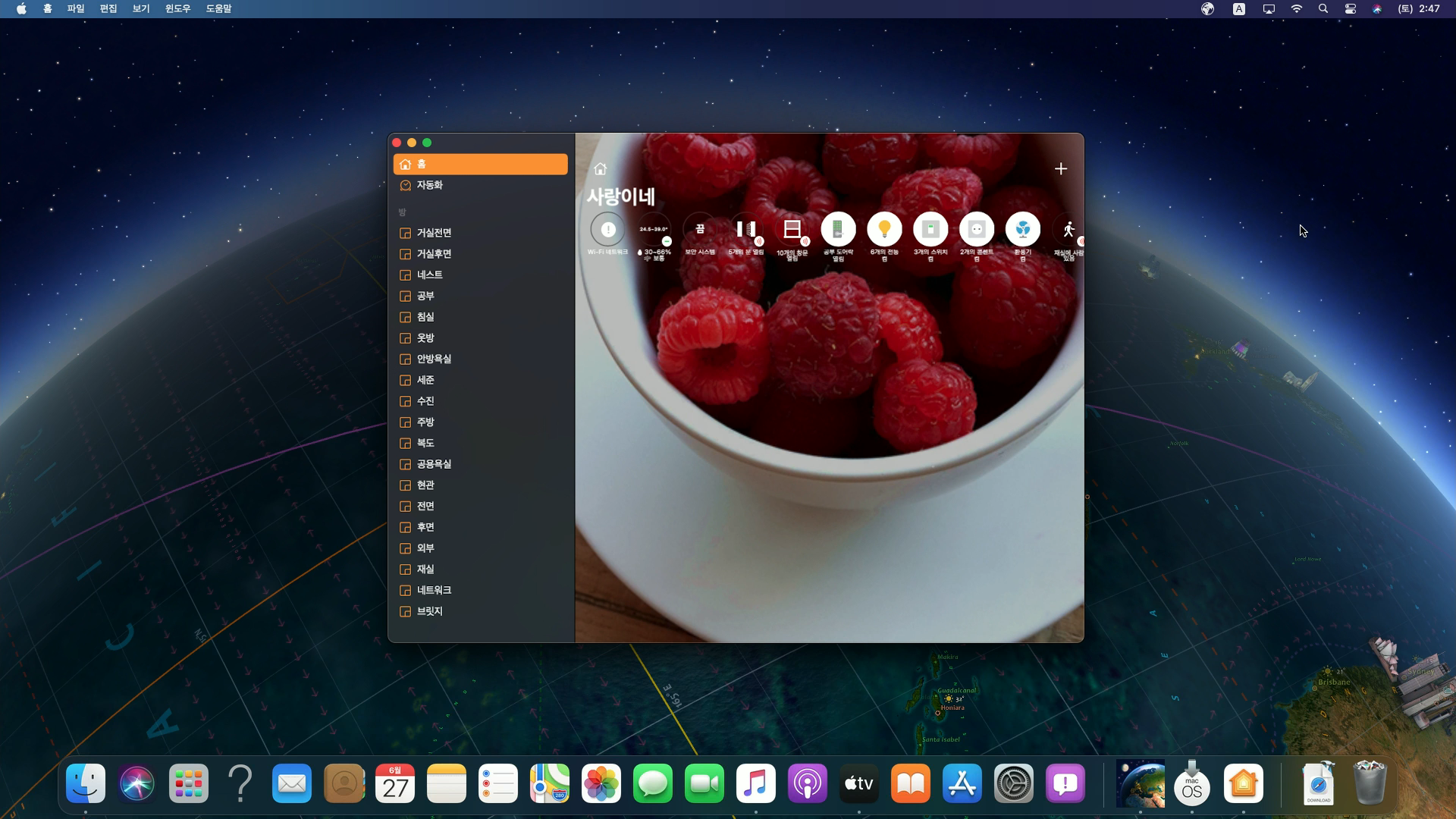Select 자동화 in the sidebar

(429, 185)
